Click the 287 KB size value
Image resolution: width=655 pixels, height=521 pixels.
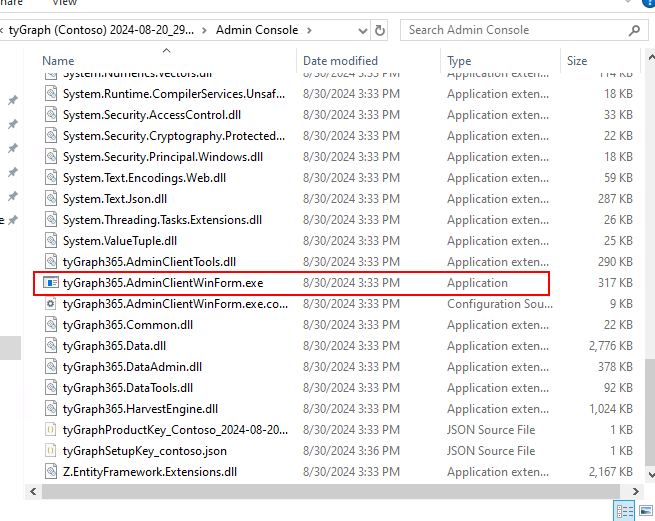coord(615,199)
